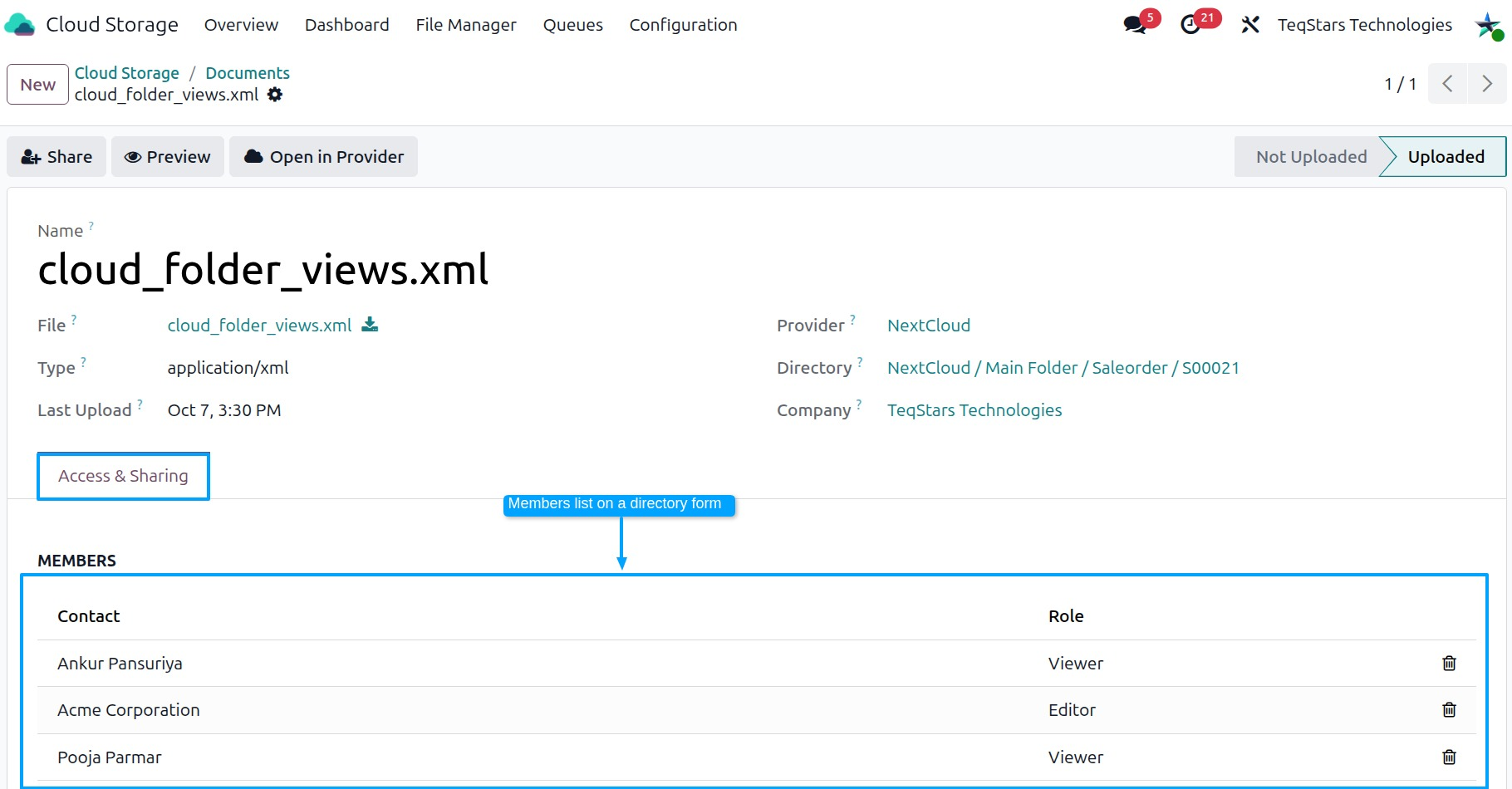Screen dimensions: 1512x789
Task: Download the file using the download icon
Action: tap(370, 325)
